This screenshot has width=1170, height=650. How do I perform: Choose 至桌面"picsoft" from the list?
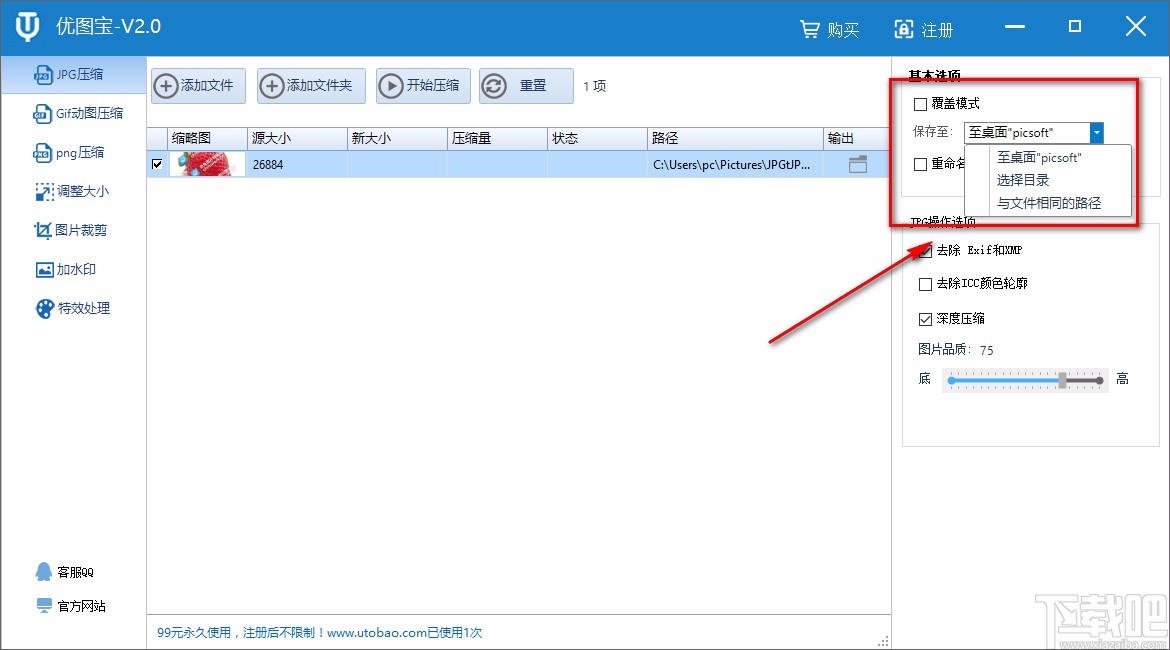click(x=1039, y=157)
